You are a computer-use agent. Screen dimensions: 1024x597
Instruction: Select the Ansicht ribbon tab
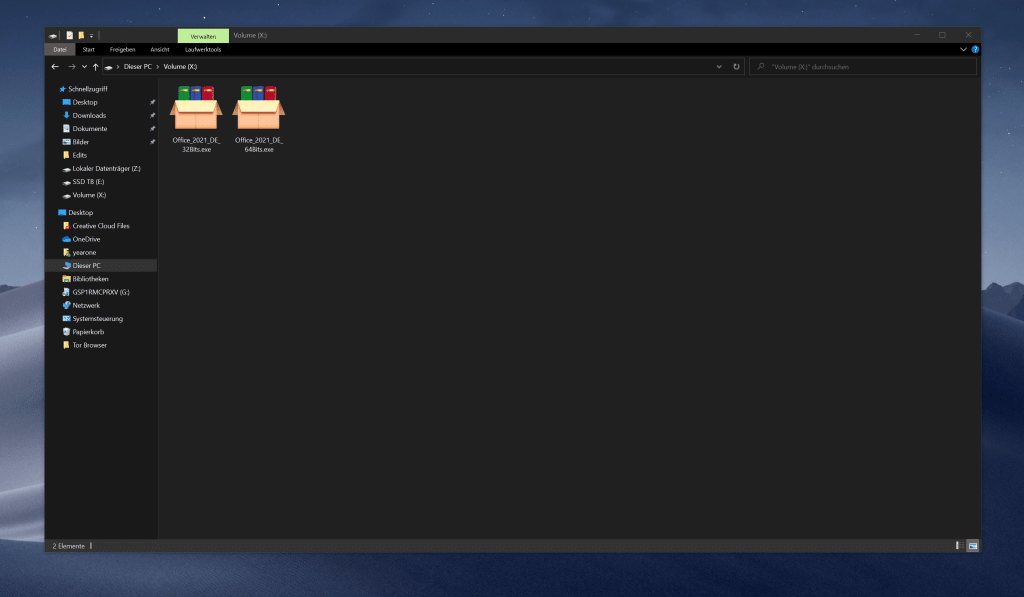coord(160,50)
